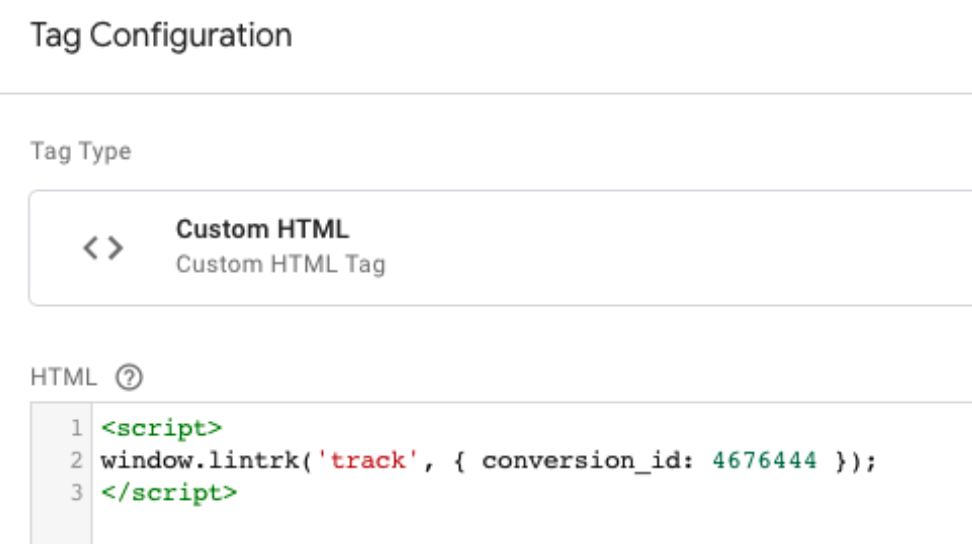Click the window.lintrk function call text

(200, 460)
